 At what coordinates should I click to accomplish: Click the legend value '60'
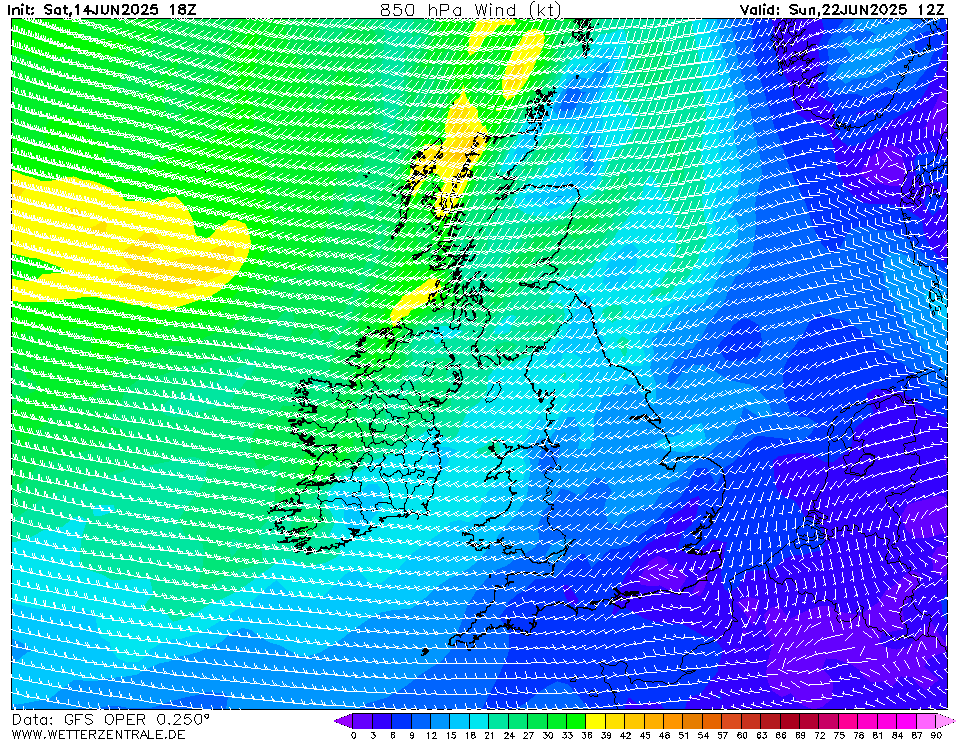point(742,735)
